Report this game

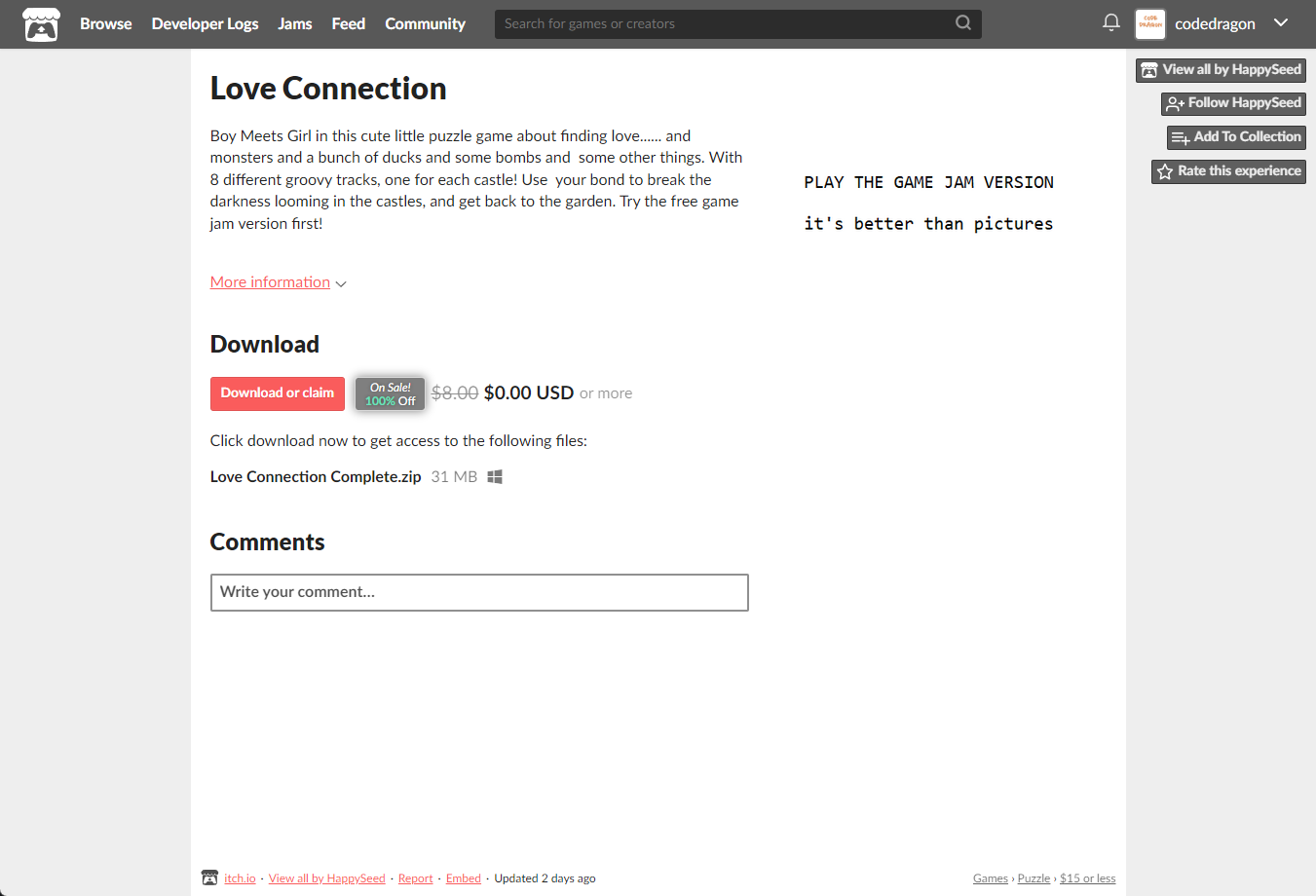click(x=416, y=878)
